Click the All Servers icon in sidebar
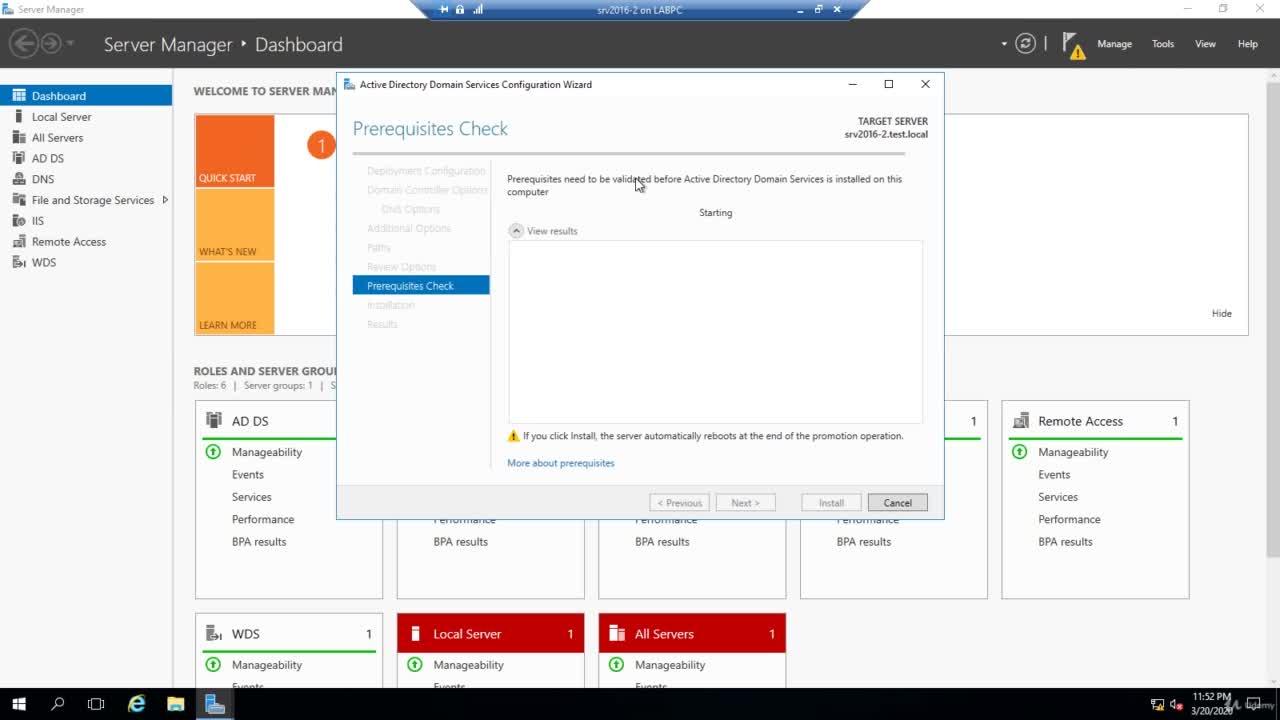 [19, 138]
